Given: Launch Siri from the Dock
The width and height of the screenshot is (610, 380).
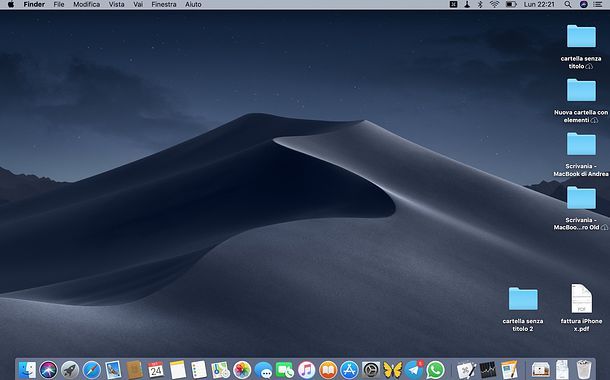Looking at the screenshot, I should 48,369.
